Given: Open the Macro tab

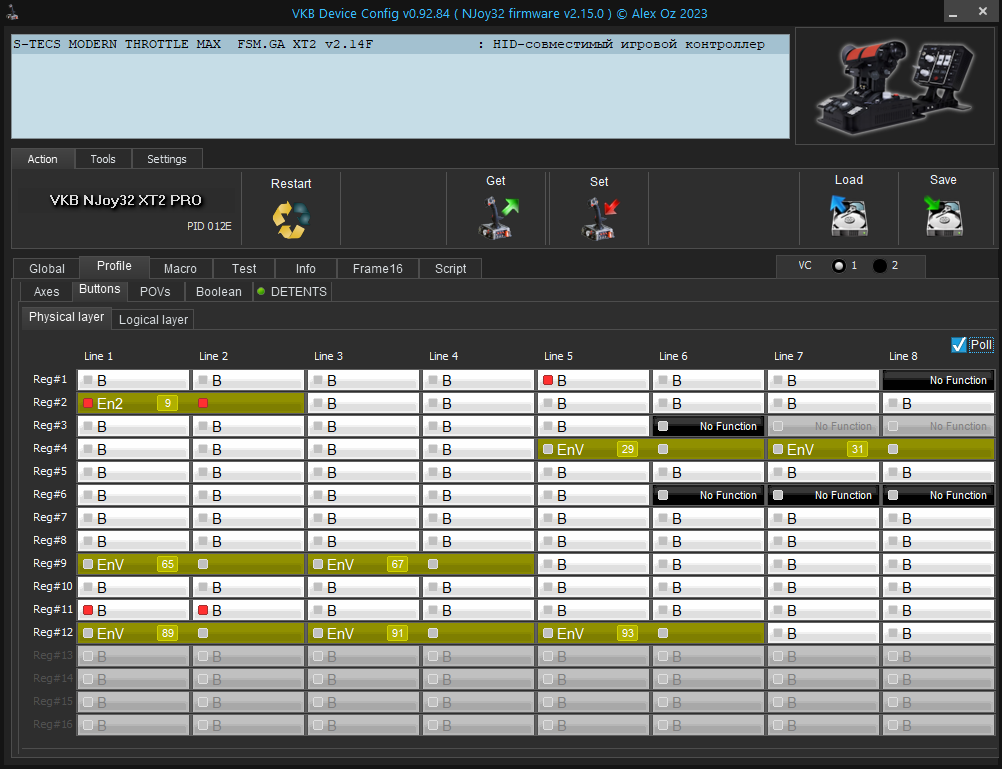Looking at the screenshot, I should [180, 268].
